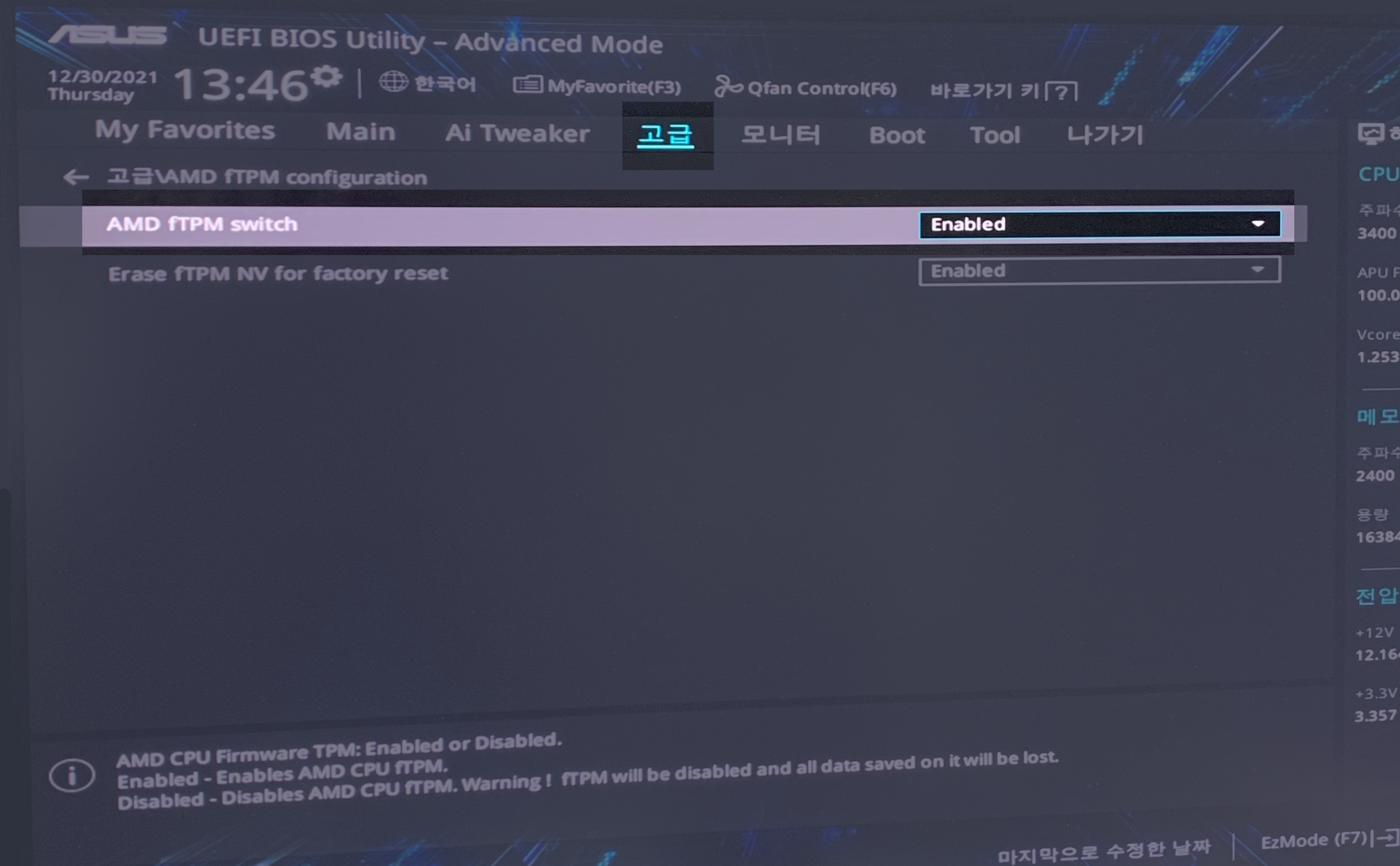Select the AMD fTPM switch row label
Viewport: 1400px width, 866px height.
click(x=202, y=224)
